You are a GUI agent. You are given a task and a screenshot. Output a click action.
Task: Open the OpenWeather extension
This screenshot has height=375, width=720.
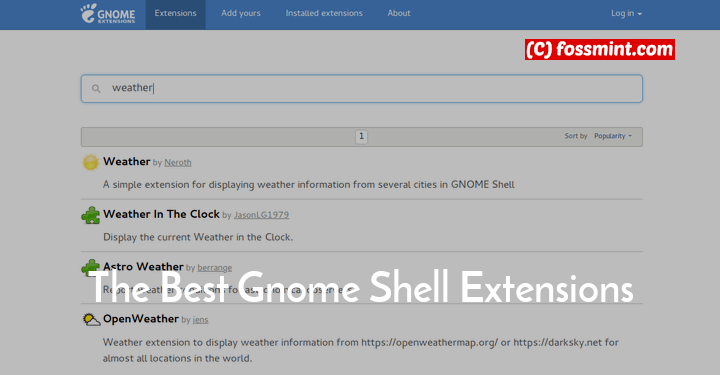coord(141,319)
